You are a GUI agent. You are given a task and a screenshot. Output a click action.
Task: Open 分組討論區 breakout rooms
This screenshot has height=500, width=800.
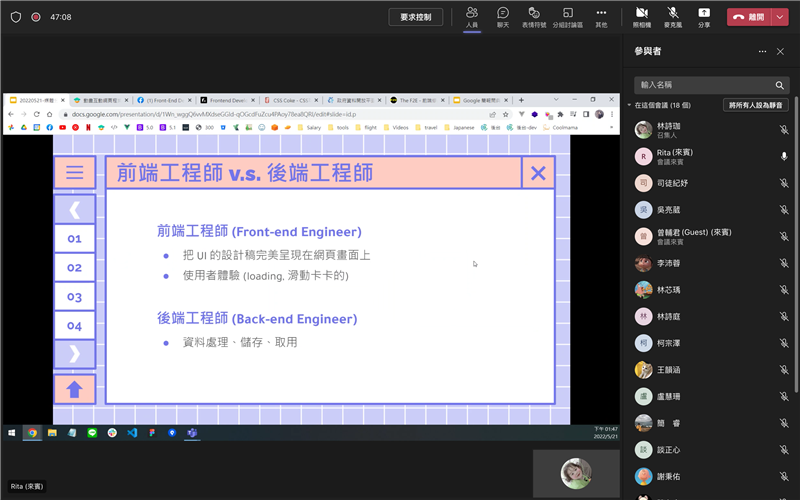pos(569,16)
